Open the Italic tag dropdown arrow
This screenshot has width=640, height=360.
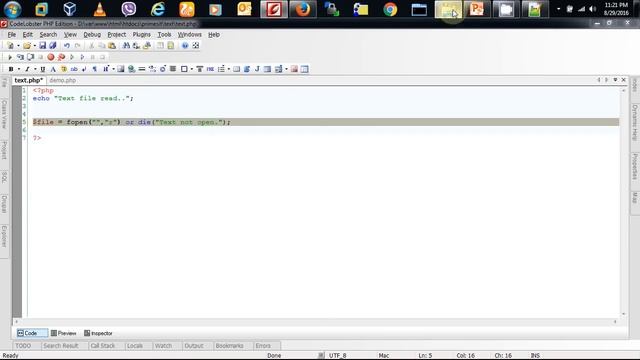35,69
